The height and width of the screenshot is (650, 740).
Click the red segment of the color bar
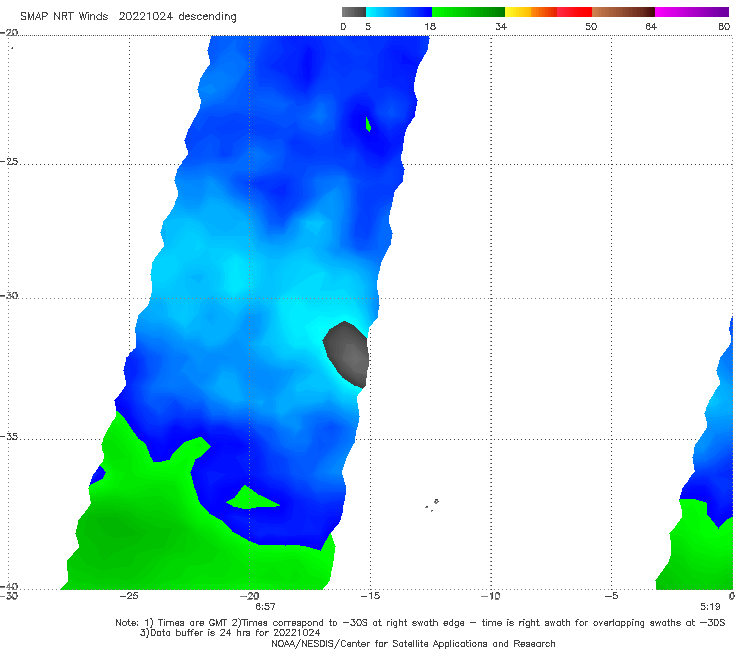(x=574, y=12)
